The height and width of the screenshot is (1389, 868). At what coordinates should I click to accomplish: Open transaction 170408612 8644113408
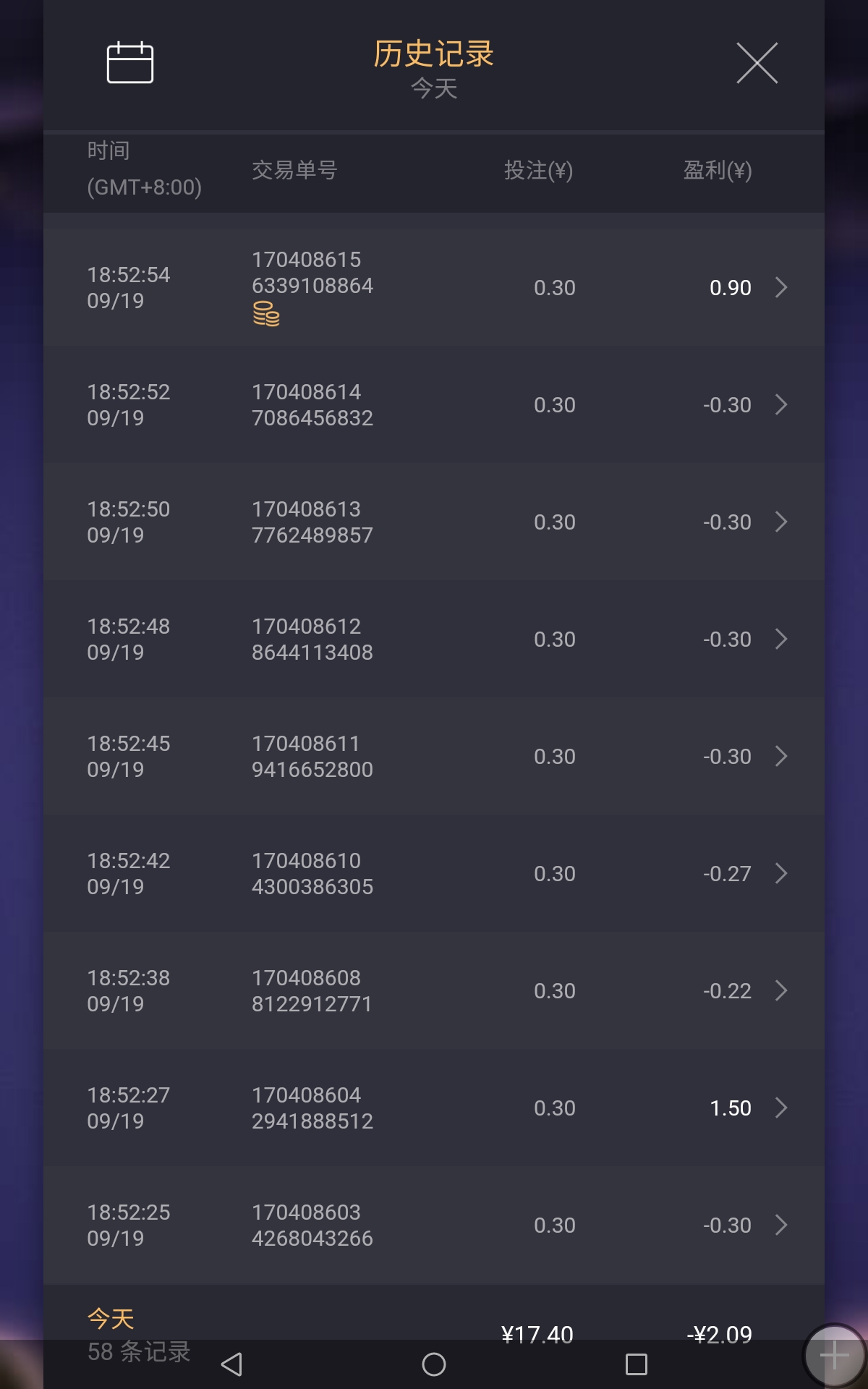[312, 639]
